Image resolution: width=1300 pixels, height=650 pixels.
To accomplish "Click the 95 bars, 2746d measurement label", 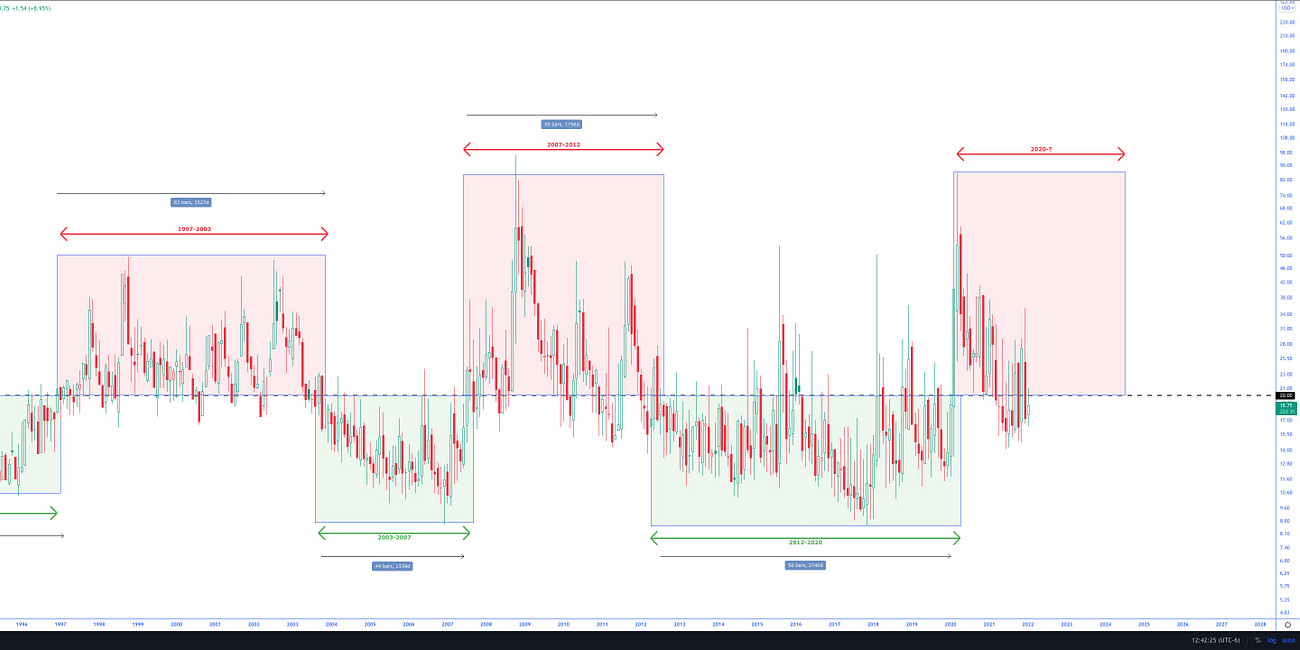I will coord(806,563).
